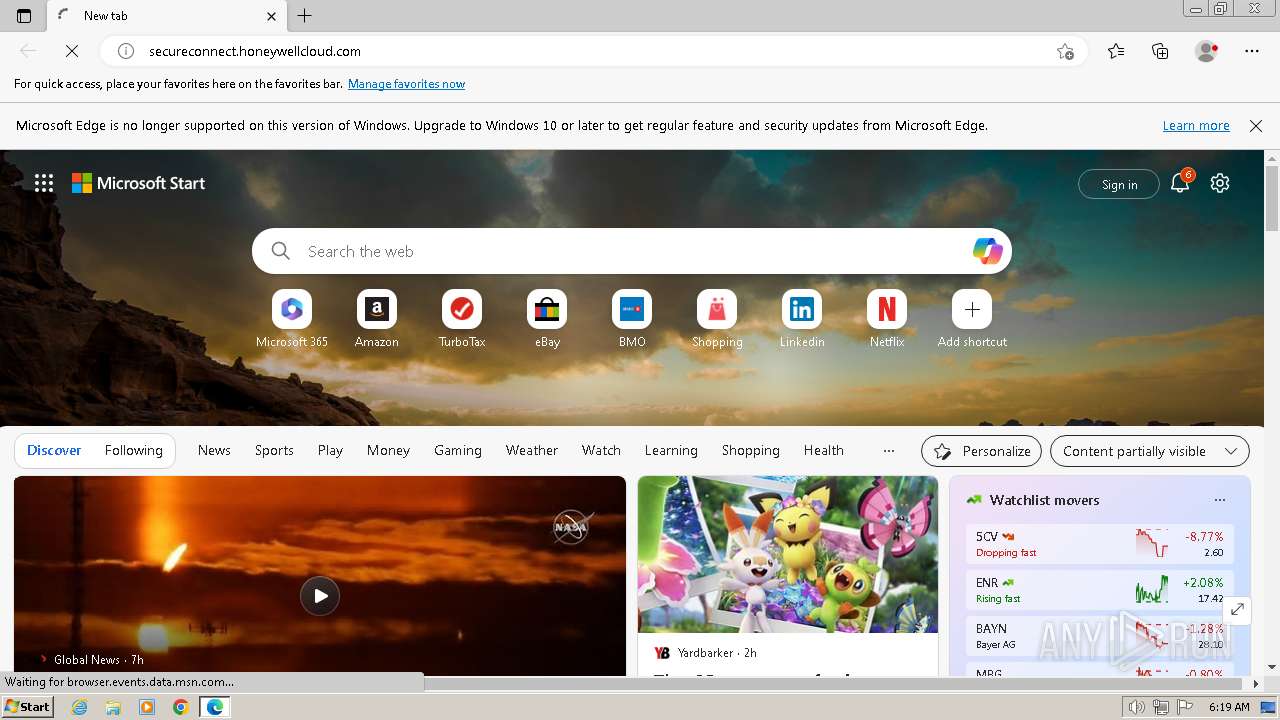Viewport: 1280px width, 720px height.
Task: Open the Shopping feed category
Action: (751, 451)
